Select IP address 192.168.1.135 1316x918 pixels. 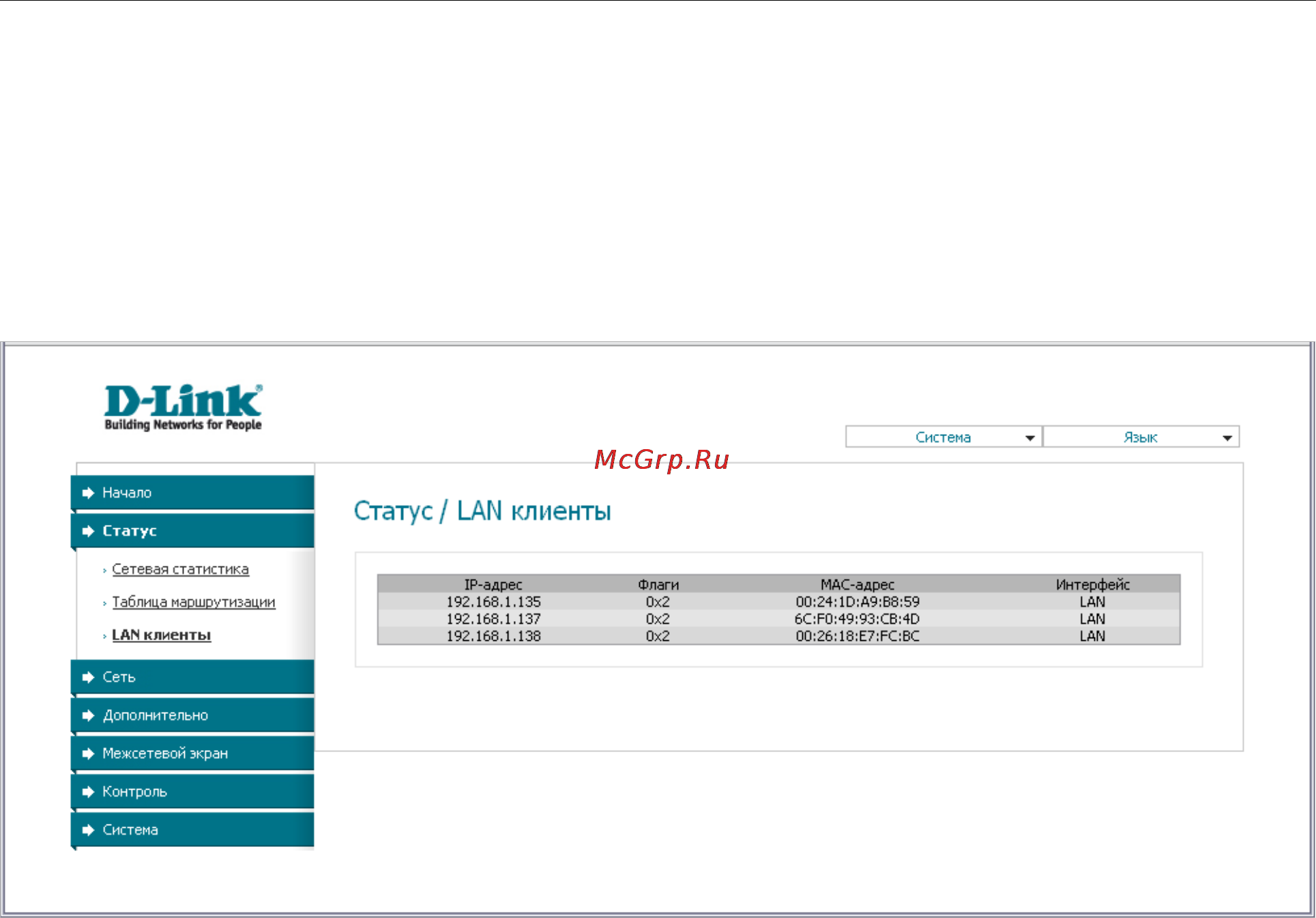[493, 602]
